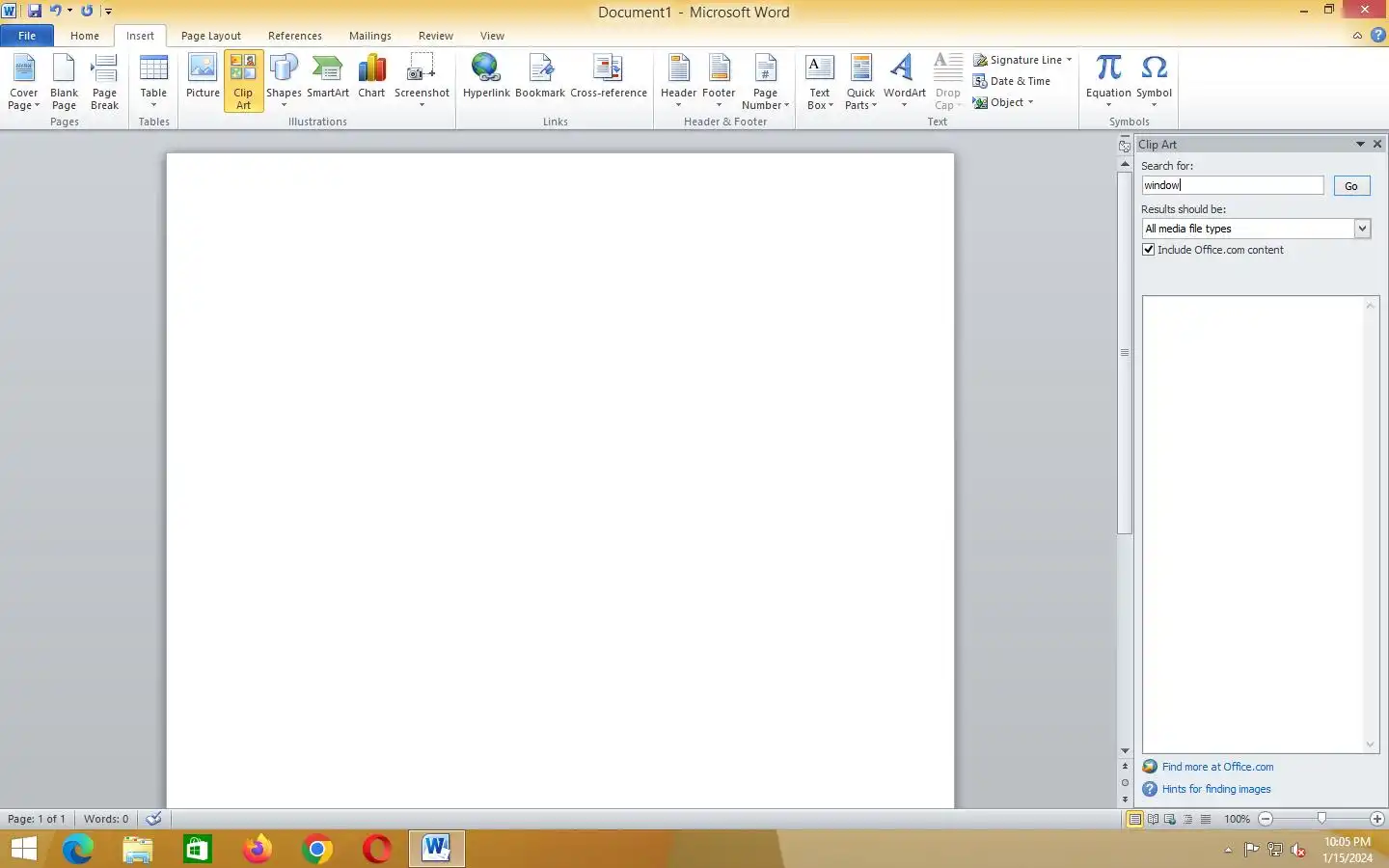
Task: Switch to the View tab
Action: pyautogui.click(x=492, y=36)
